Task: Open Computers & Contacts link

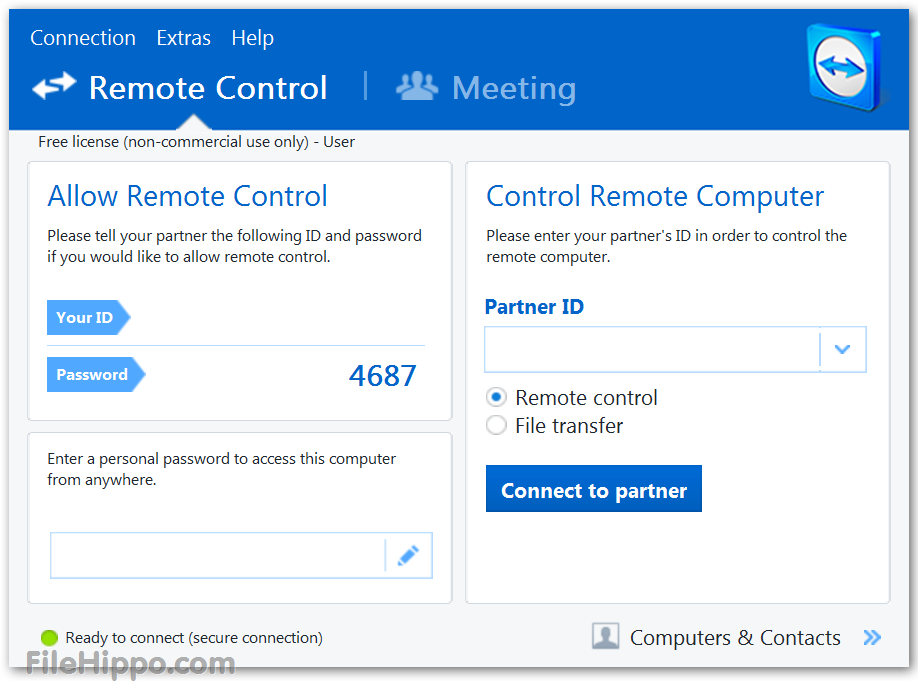Action: 734,638
